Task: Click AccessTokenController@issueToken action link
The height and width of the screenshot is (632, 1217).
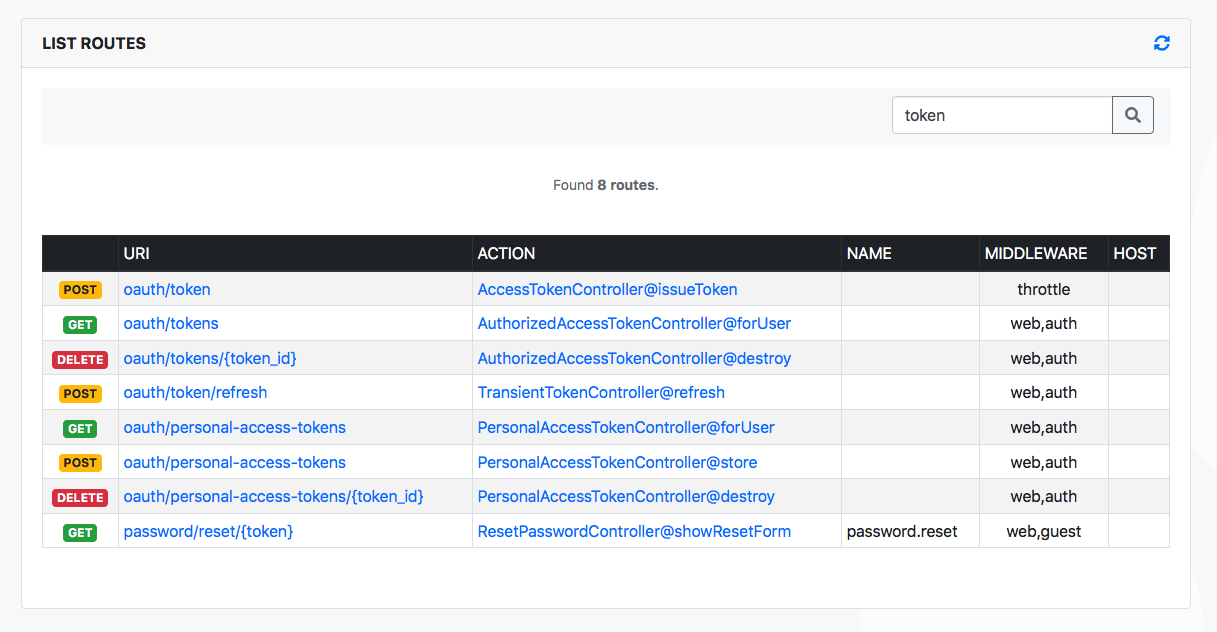Action: click(607, 289)
